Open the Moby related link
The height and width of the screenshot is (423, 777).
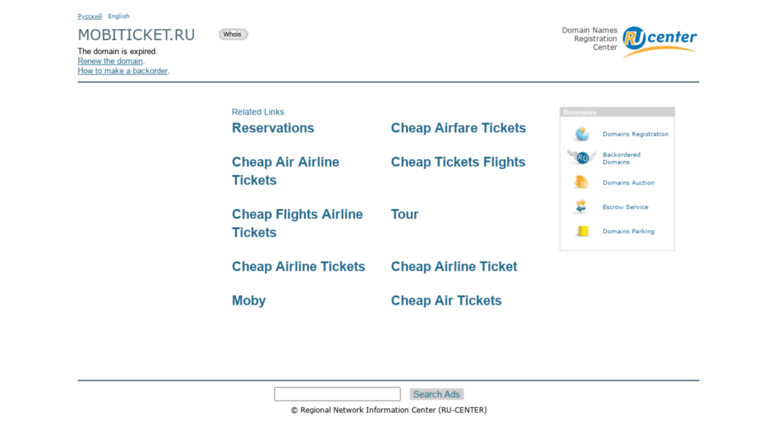coord(249,301)
